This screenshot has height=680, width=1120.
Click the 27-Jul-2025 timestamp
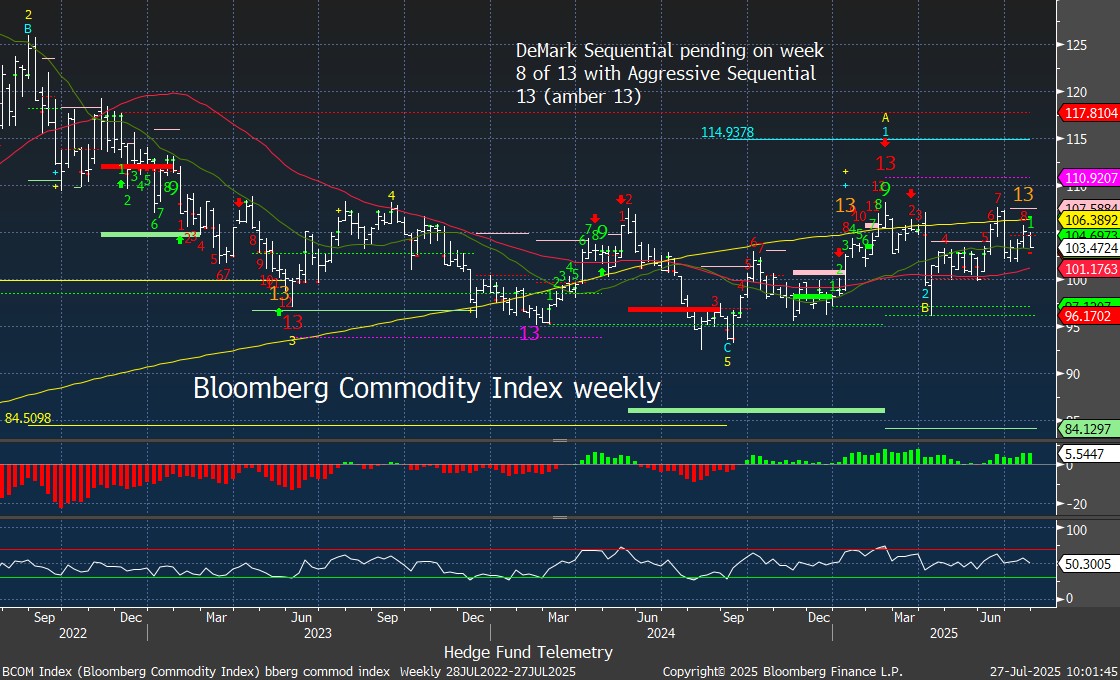(1053, 671)
